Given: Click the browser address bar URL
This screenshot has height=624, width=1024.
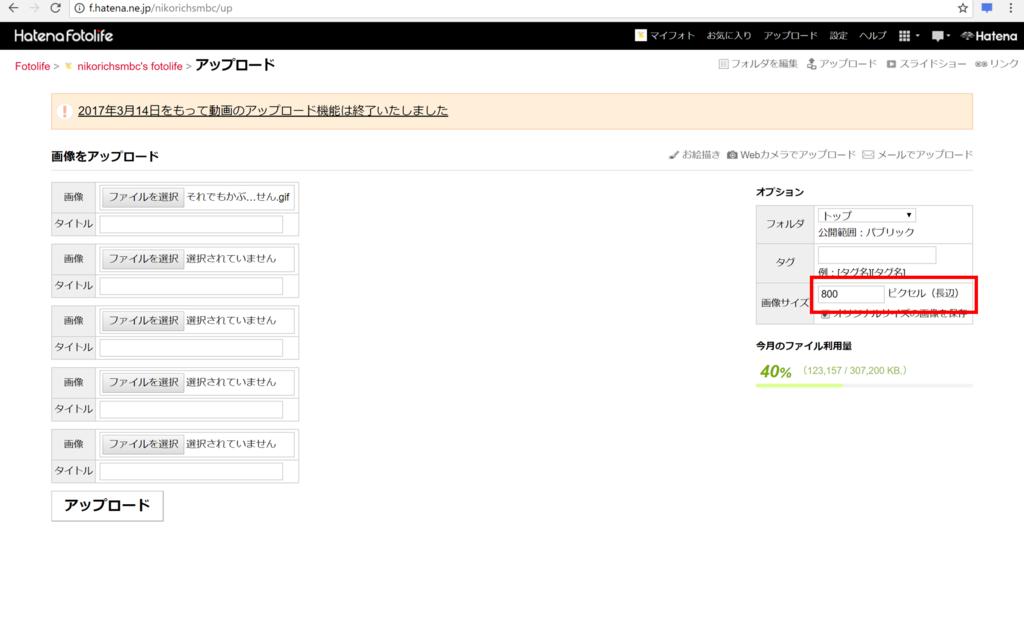Looking at the screenshot, I should [161, 8].
